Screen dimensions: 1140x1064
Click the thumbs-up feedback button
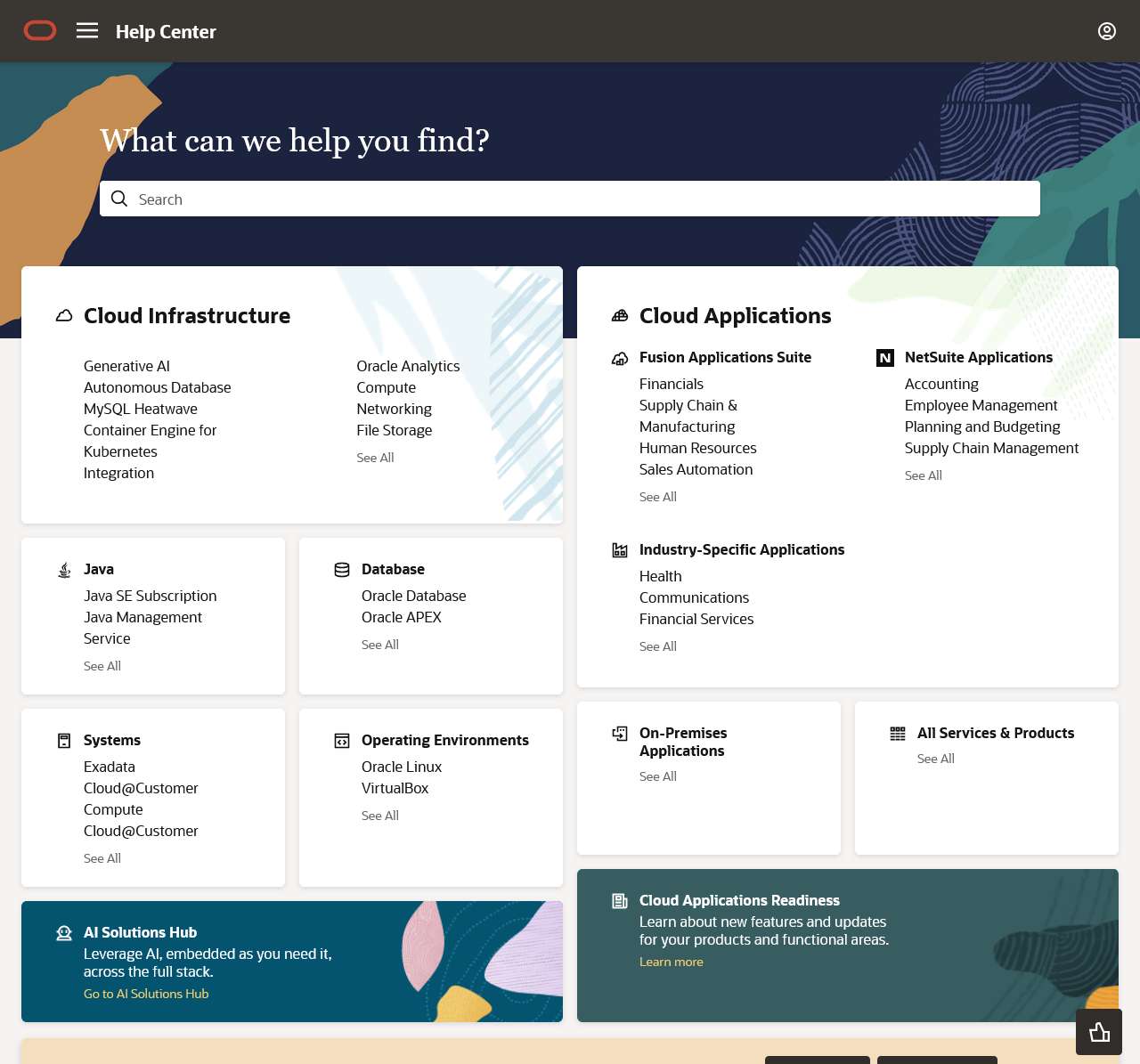click(1099, 1032)
